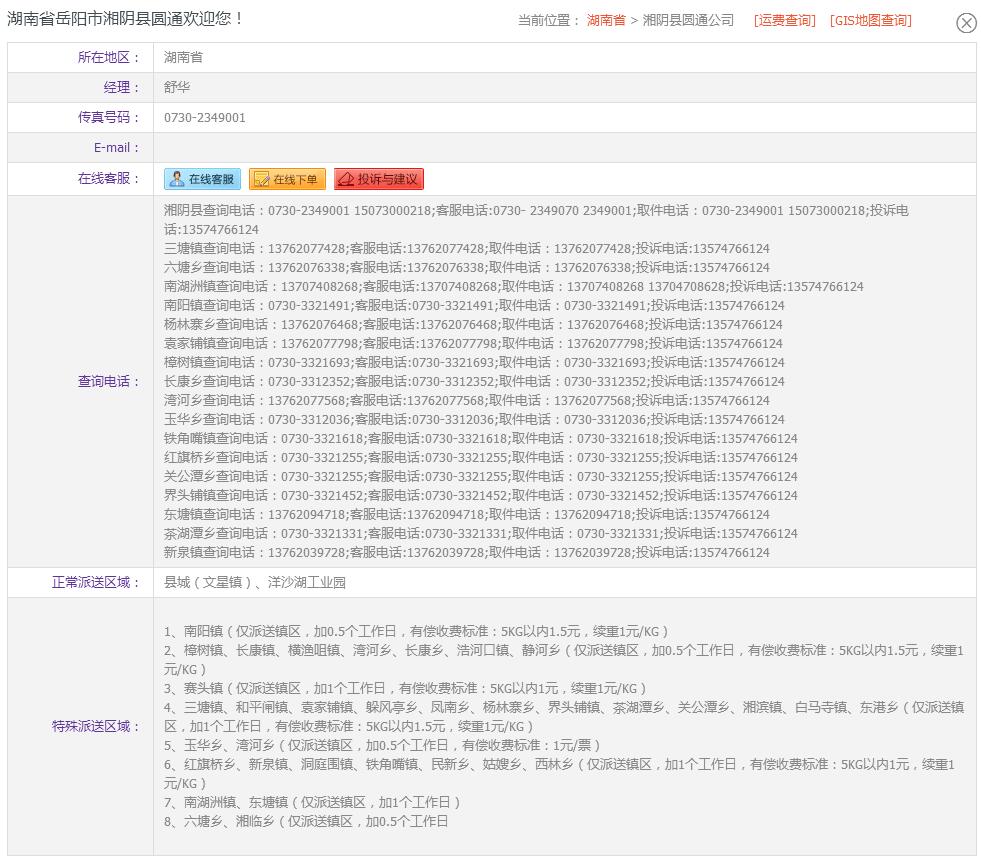The width and height of the screenshot is (981, 856).
Task: Select the eighth entry 六塘乡、湘临乡
Action: click(x=306, y=822)
